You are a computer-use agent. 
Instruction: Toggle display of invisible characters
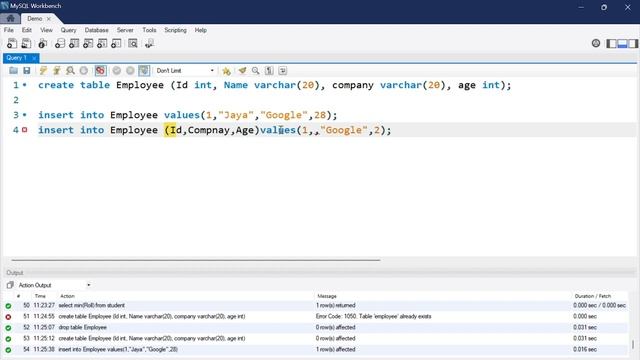tap(269, 71)
